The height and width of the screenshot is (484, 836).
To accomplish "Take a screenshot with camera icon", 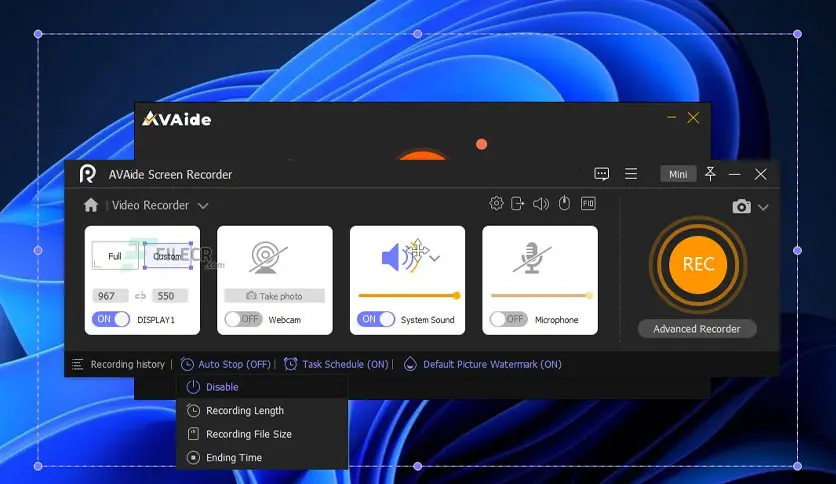I will click(741, 206).
